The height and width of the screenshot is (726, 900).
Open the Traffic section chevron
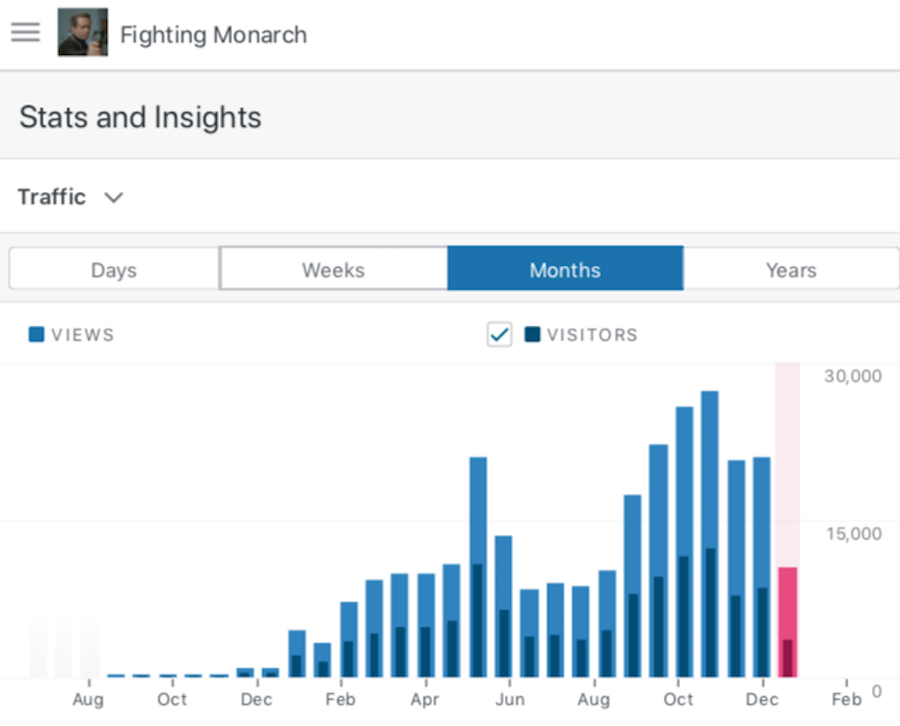pos(114,197)
